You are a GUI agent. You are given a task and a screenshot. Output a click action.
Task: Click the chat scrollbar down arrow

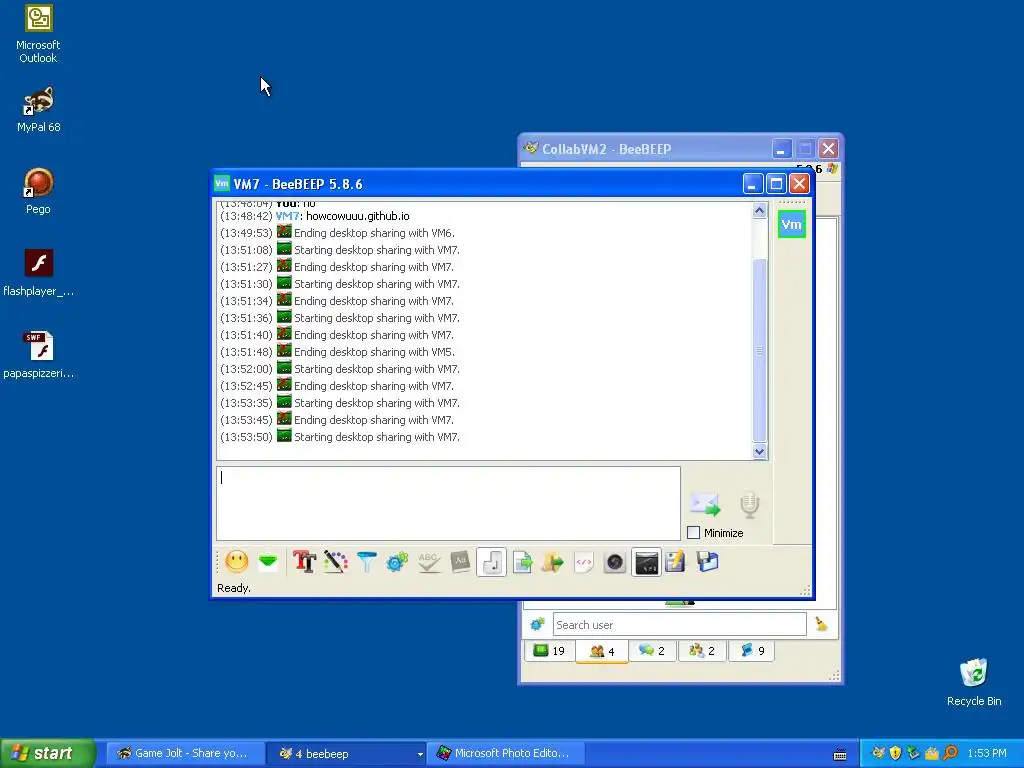[x=760, y=451]
